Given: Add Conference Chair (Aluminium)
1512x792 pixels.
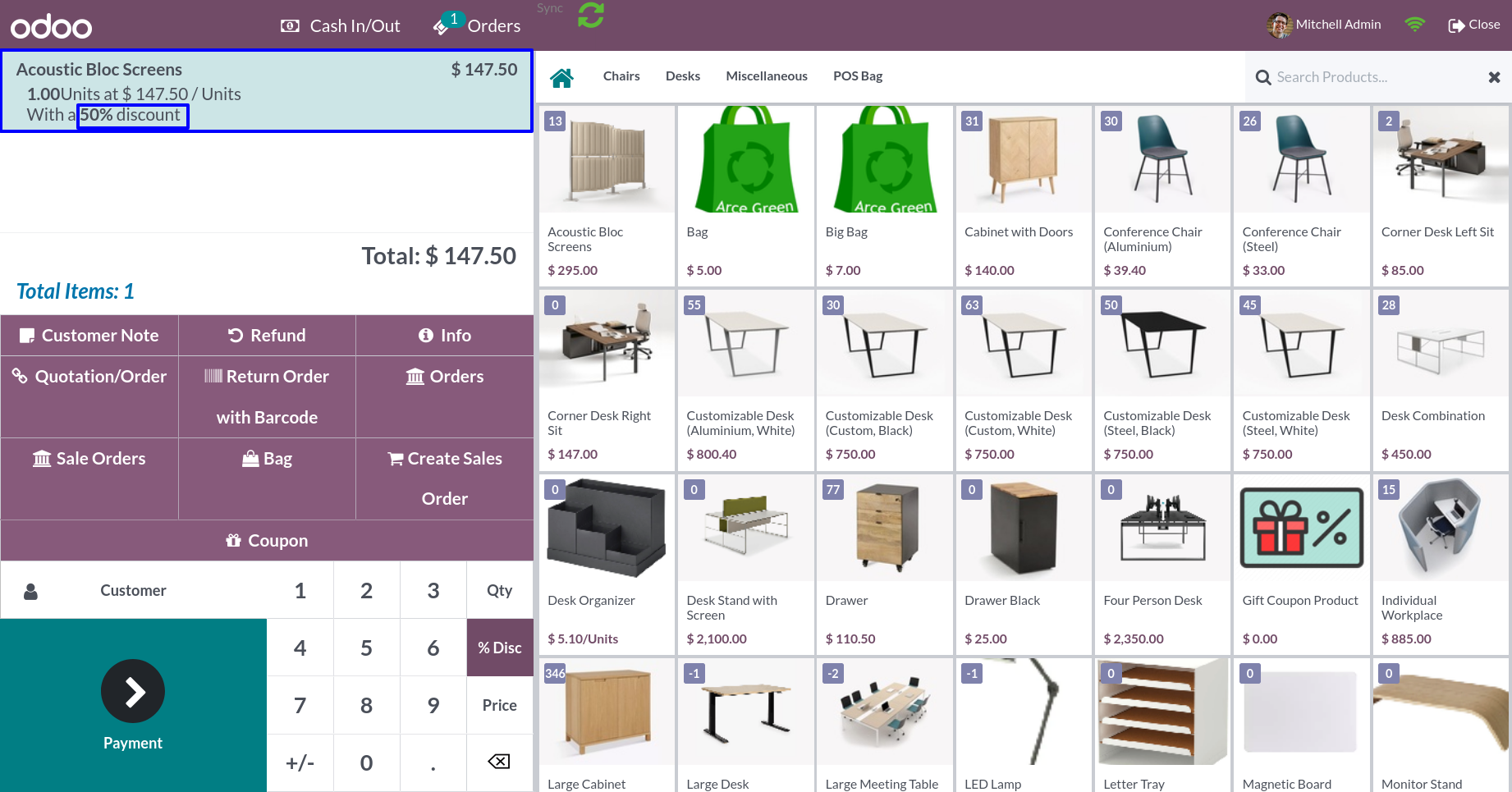Looking at the screenshot, I should point(1162,195).
